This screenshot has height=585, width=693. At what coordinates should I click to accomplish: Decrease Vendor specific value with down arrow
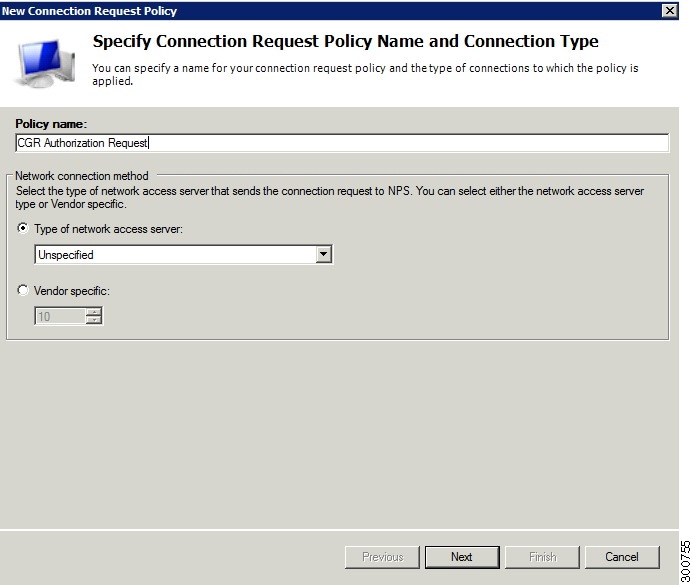coord(94,320)
